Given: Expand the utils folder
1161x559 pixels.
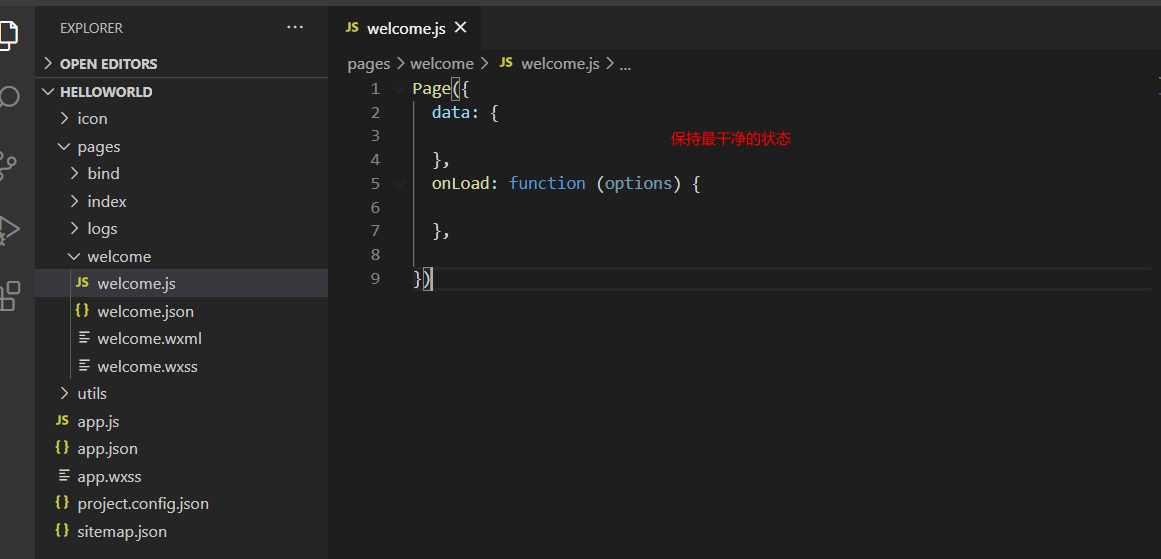Looking at the screenshot, I should 181,393.
